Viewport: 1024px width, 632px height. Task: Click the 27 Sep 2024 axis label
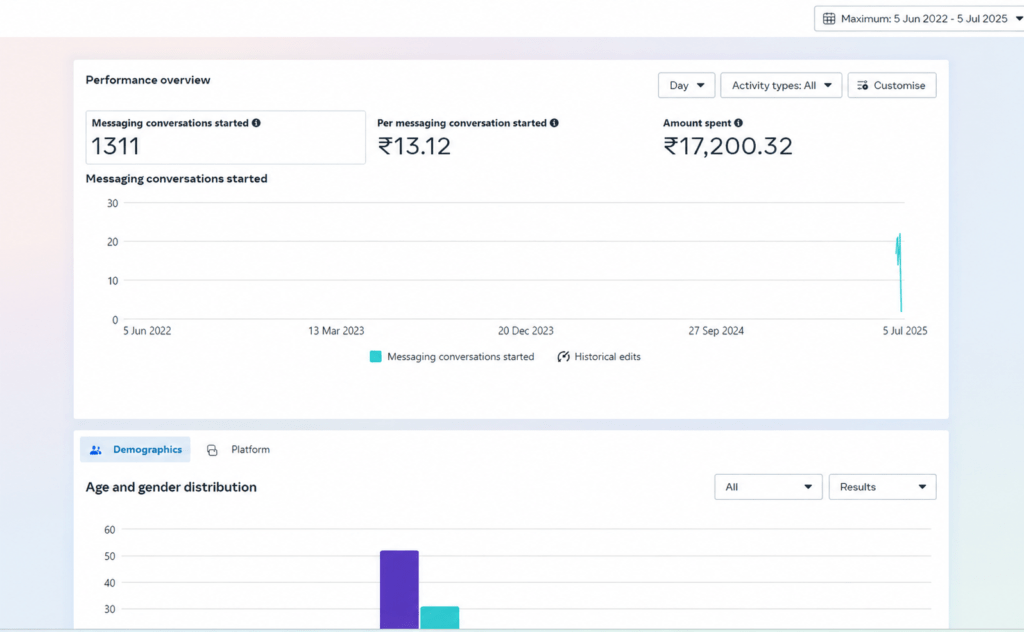tap(716, 331)
